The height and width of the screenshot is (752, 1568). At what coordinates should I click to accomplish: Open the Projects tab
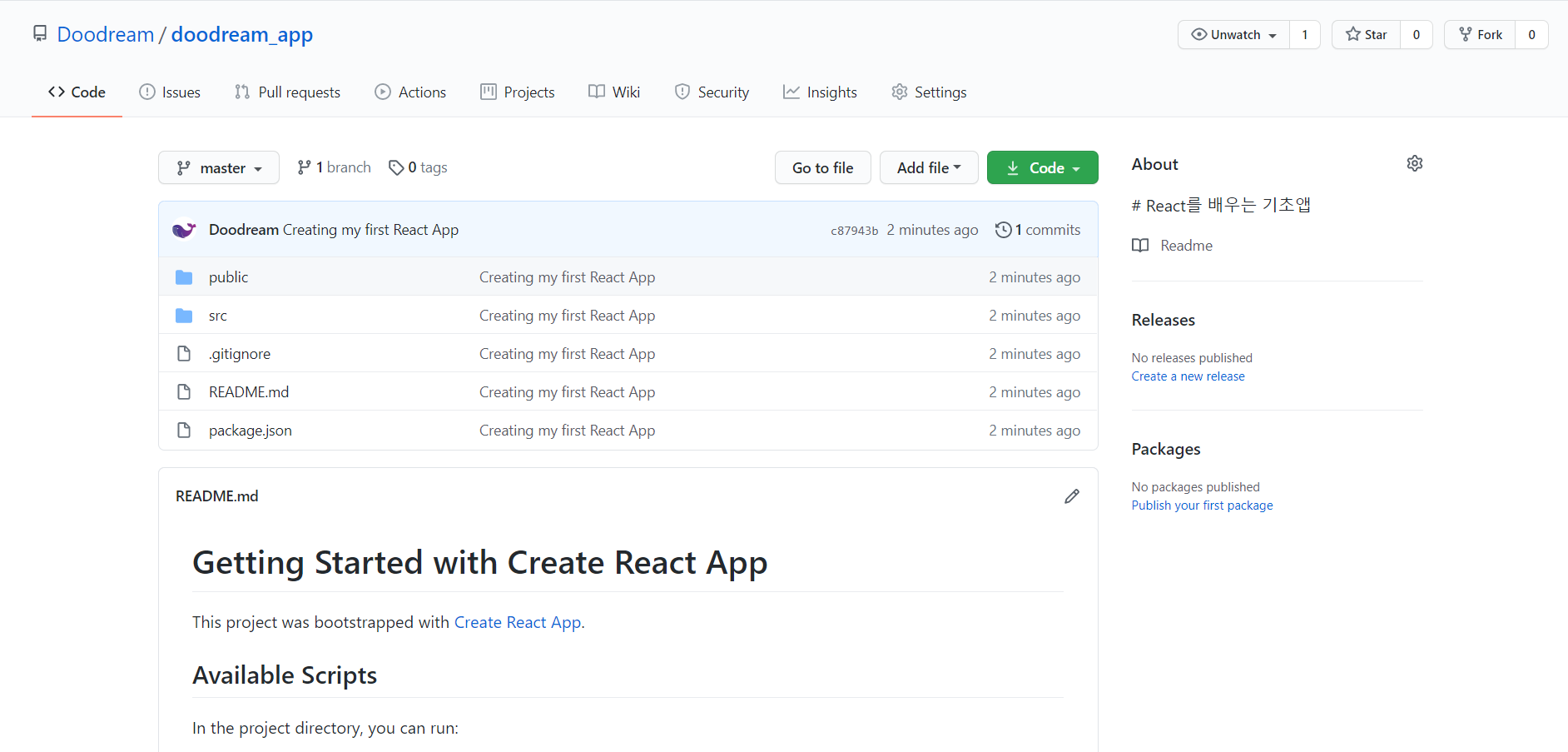point(518,92)
